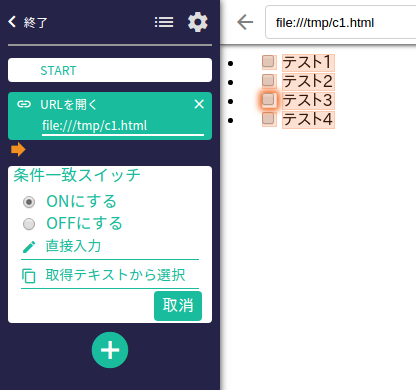
Task: Click the pencil icon for 直接入力
Action: (x=29, y=247)
